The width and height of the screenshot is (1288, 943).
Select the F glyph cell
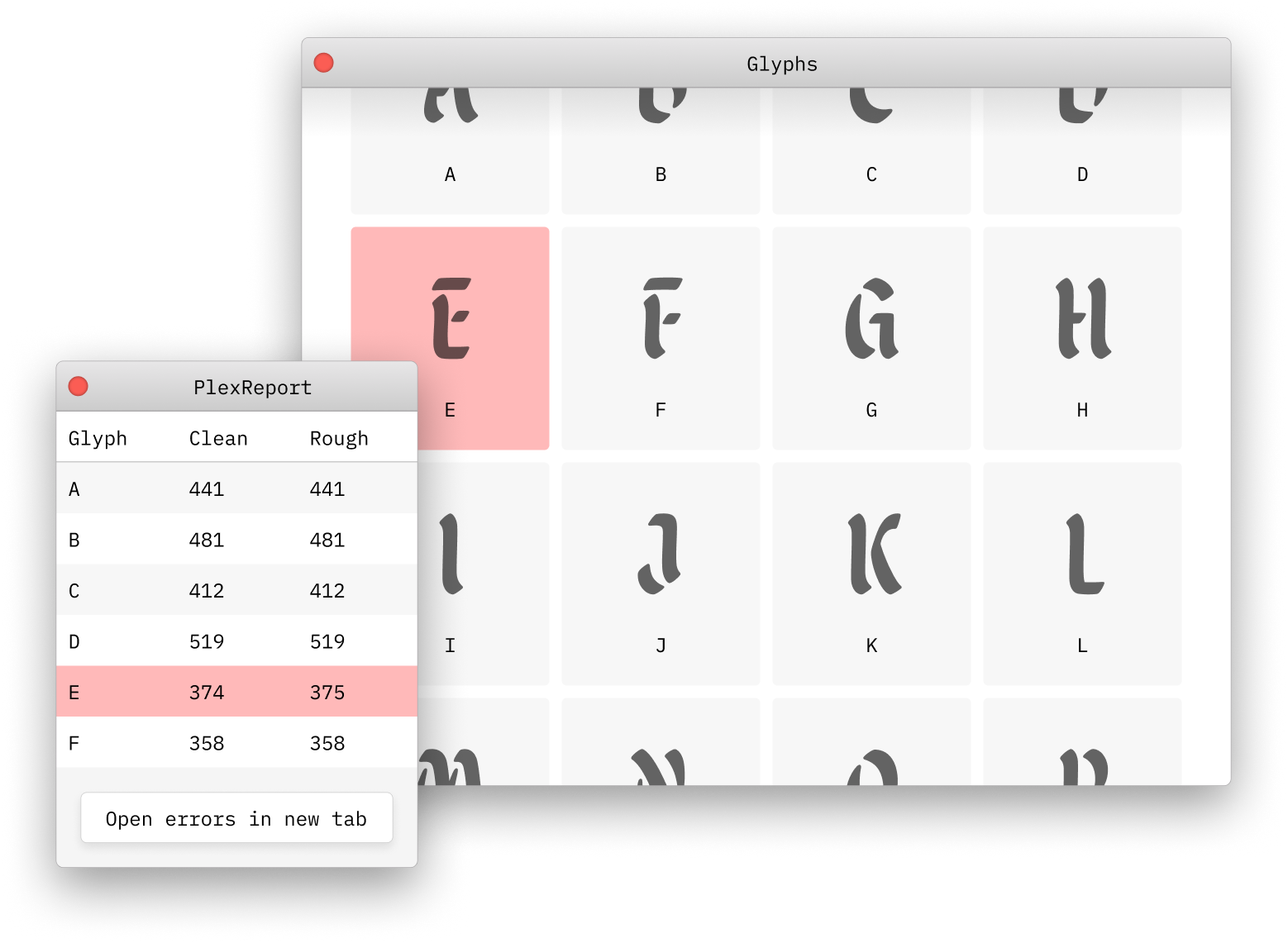(661, 338)
